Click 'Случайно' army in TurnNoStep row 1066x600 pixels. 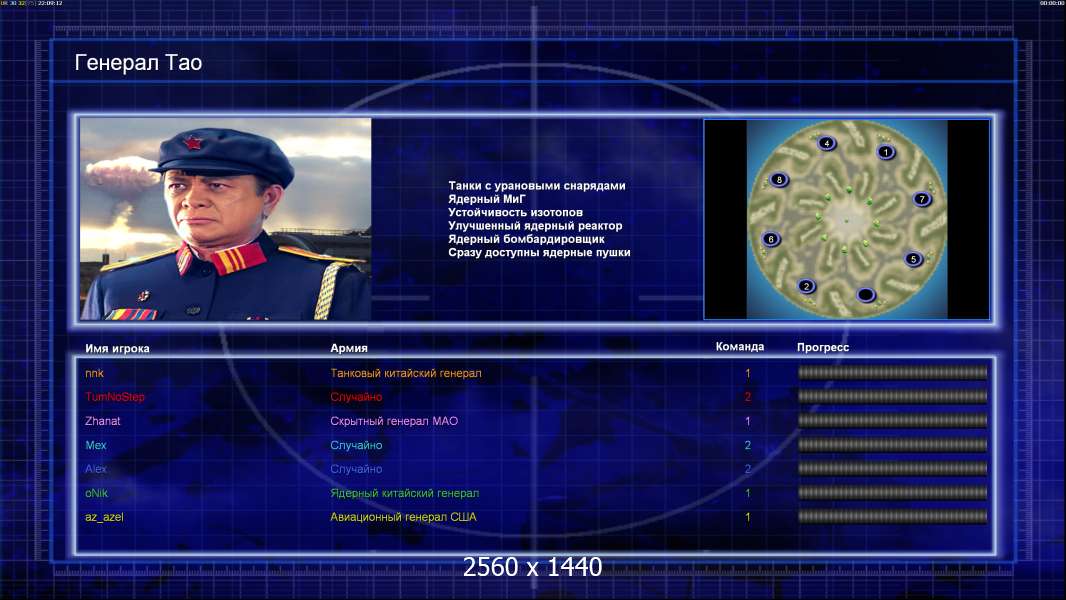(356, 397)
